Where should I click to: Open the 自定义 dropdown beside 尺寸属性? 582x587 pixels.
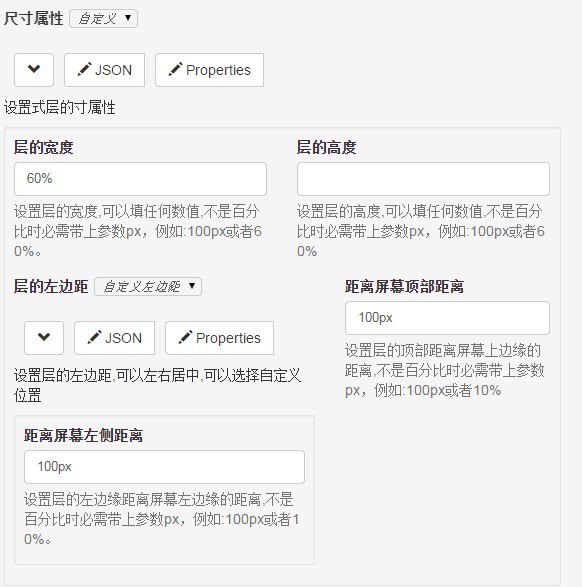pos(104,18)
